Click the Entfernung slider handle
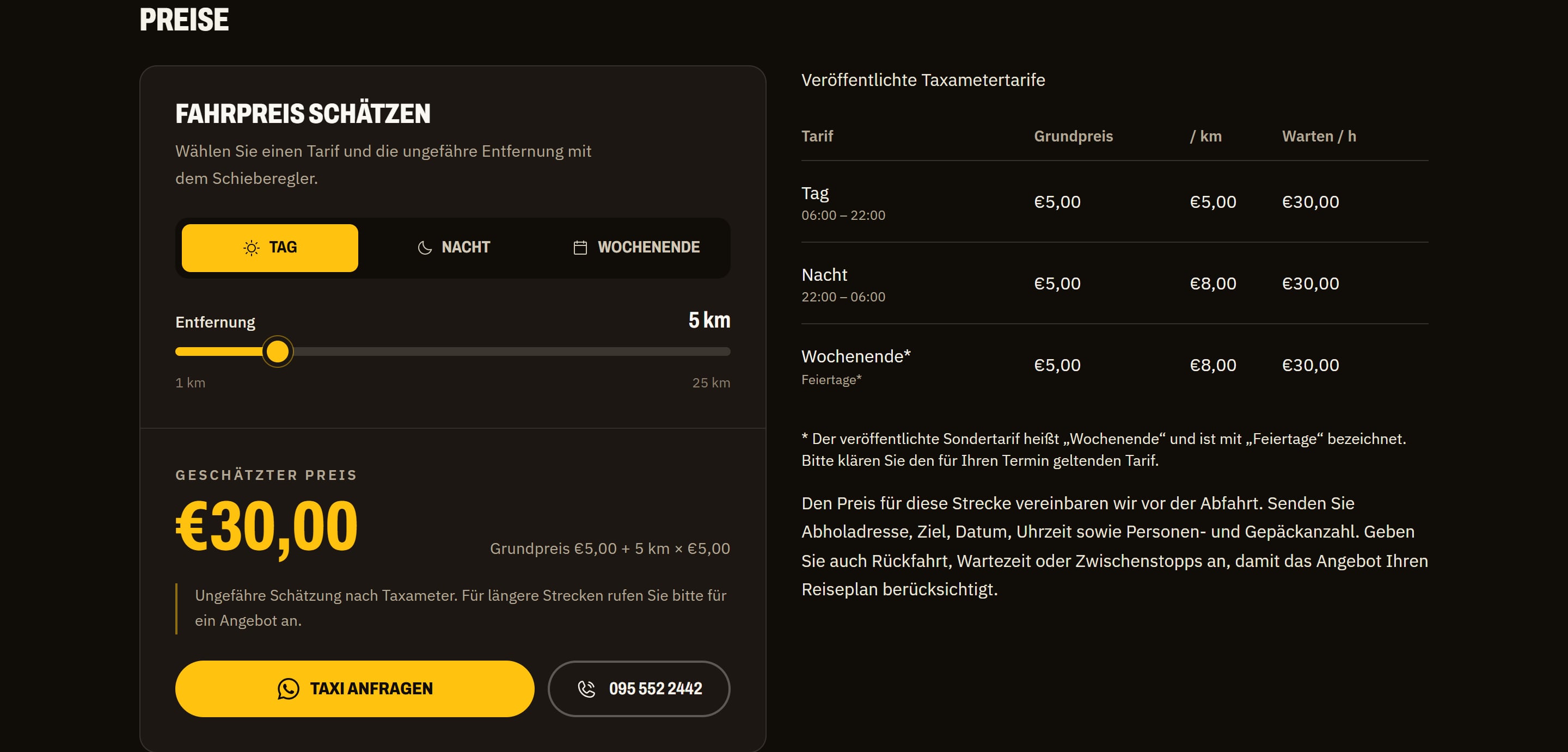Image resolution: width=1568 pixels, height=752 pixels. [x=278, y=352]
